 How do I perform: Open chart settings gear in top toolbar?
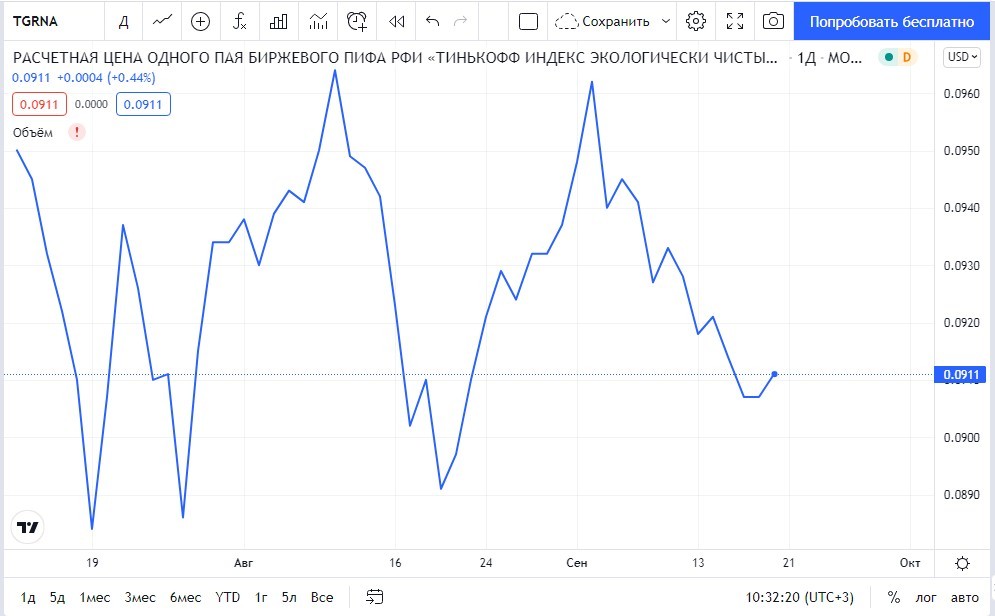(x=696, y=21)
